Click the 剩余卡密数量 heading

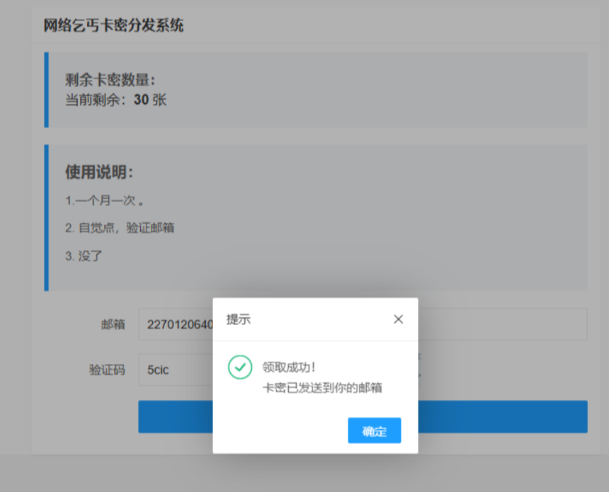pos(110,80)
